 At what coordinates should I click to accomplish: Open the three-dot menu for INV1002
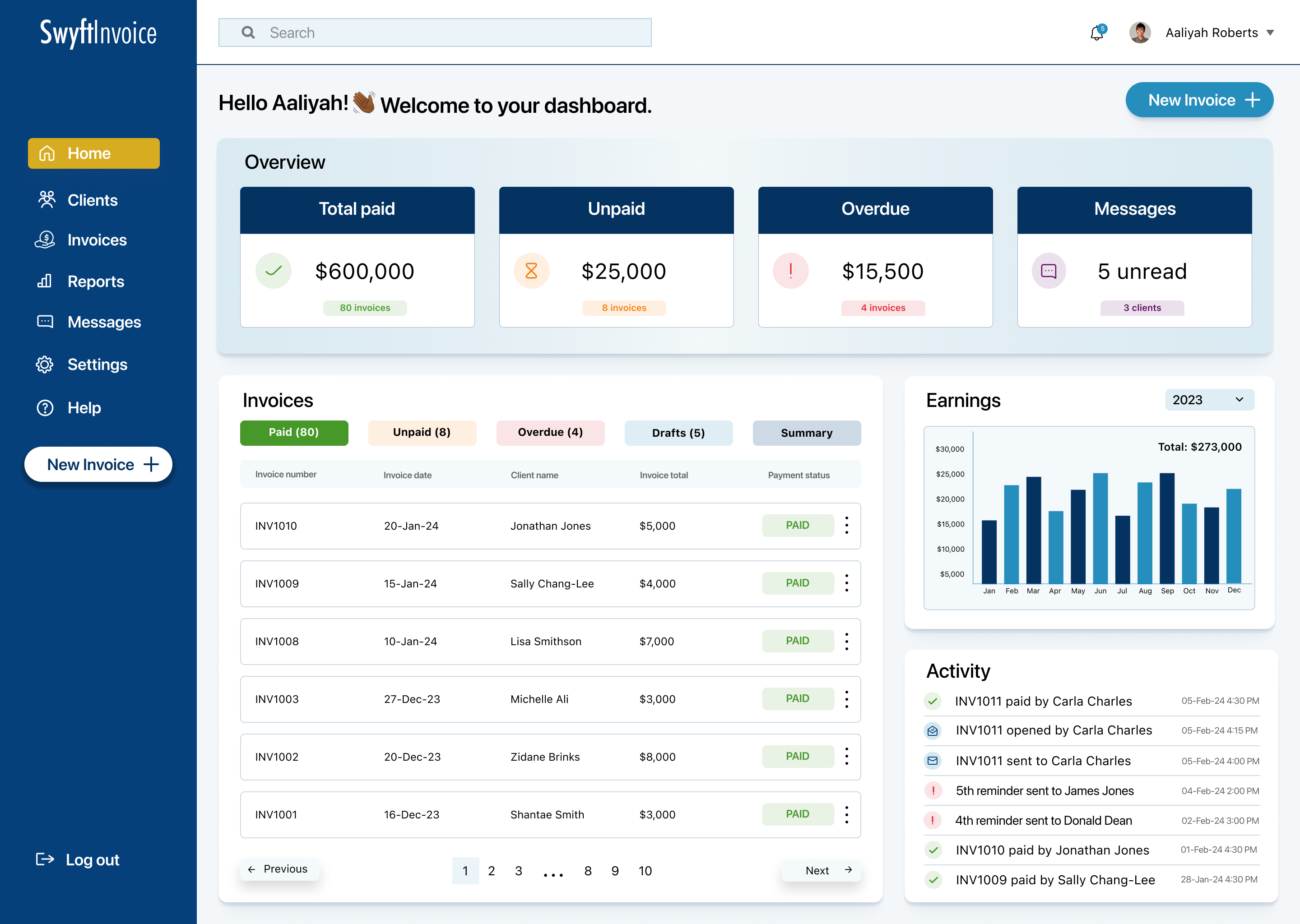[x=847, y=756]
